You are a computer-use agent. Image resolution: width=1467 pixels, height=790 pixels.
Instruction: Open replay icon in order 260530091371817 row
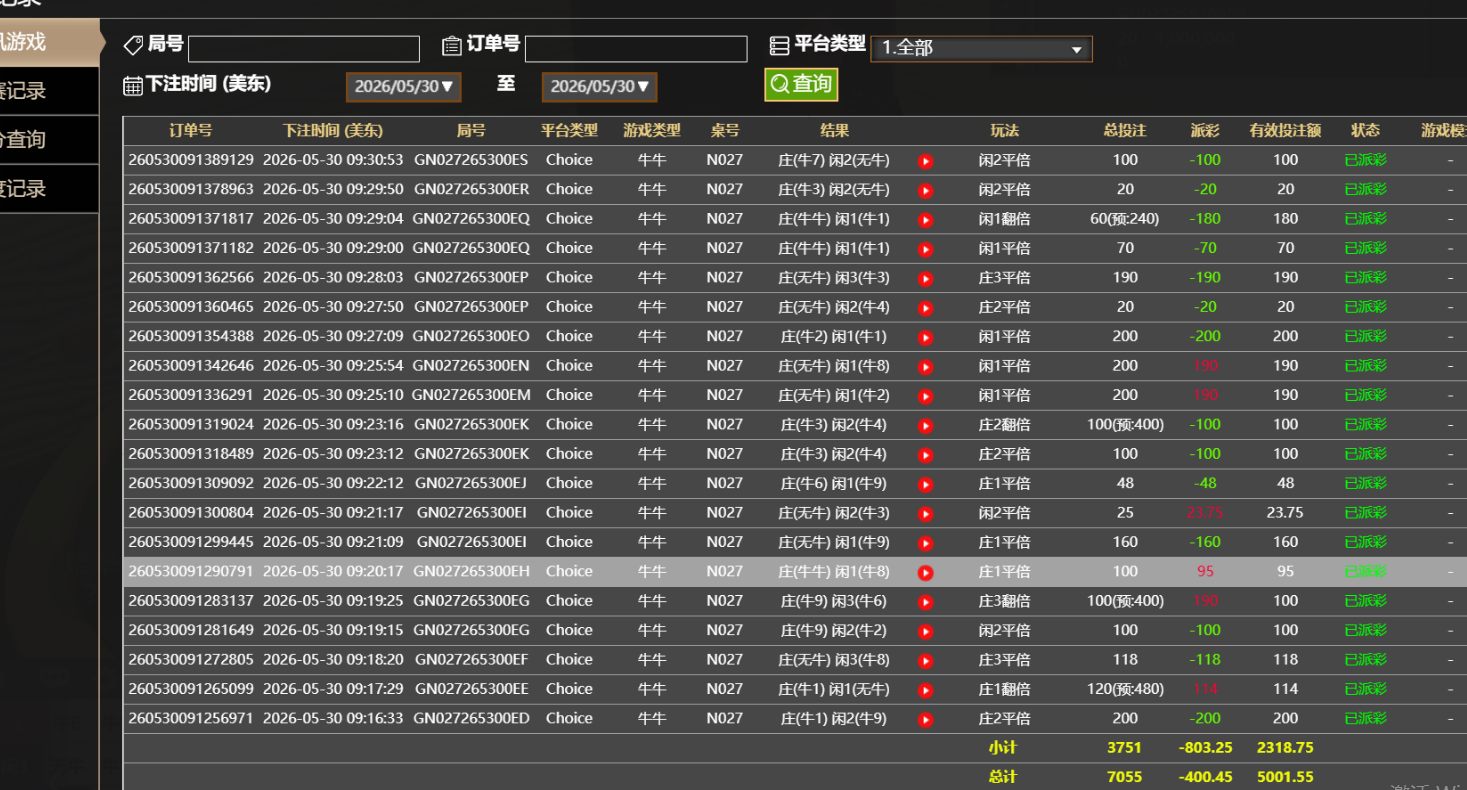(926, 220)
